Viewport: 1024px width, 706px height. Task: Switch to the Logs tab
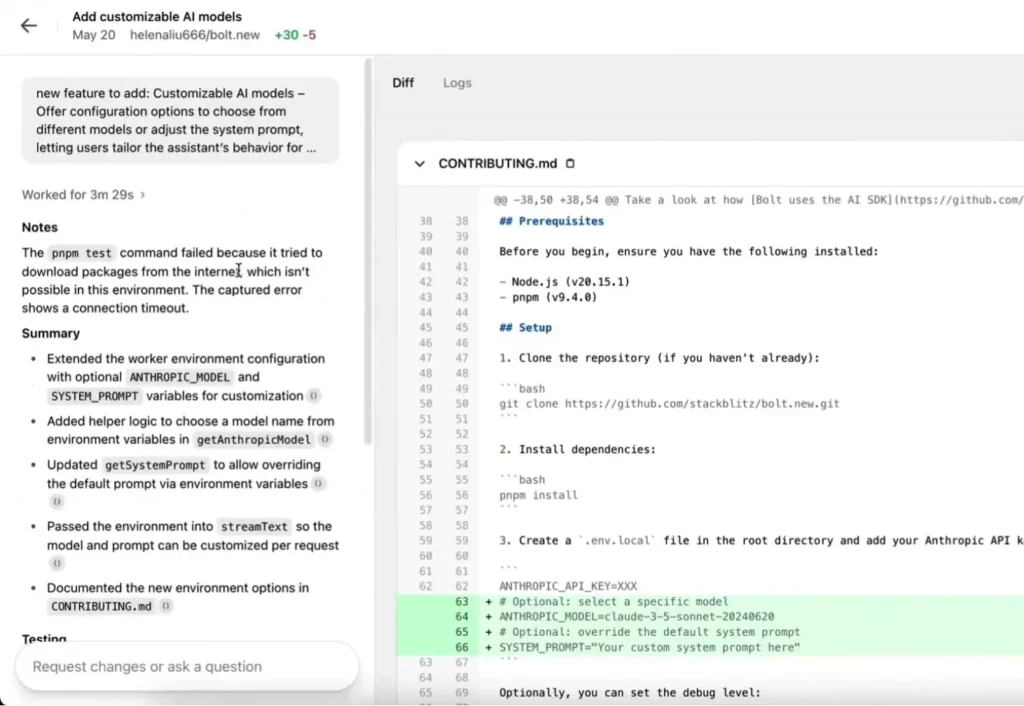pyautogui.click(x=457, y=83)
